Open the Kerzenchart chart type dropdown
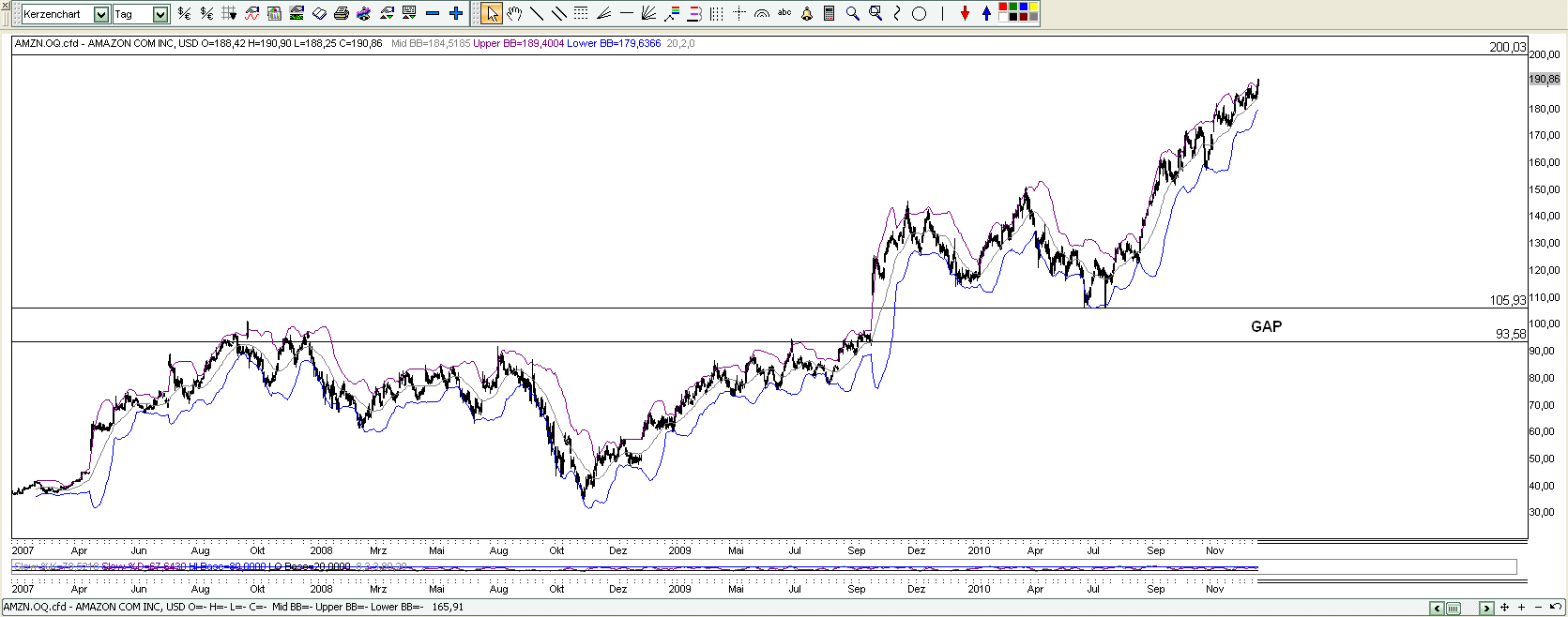Viewport: 1568px width, 617px height. [x=101, y=14]
